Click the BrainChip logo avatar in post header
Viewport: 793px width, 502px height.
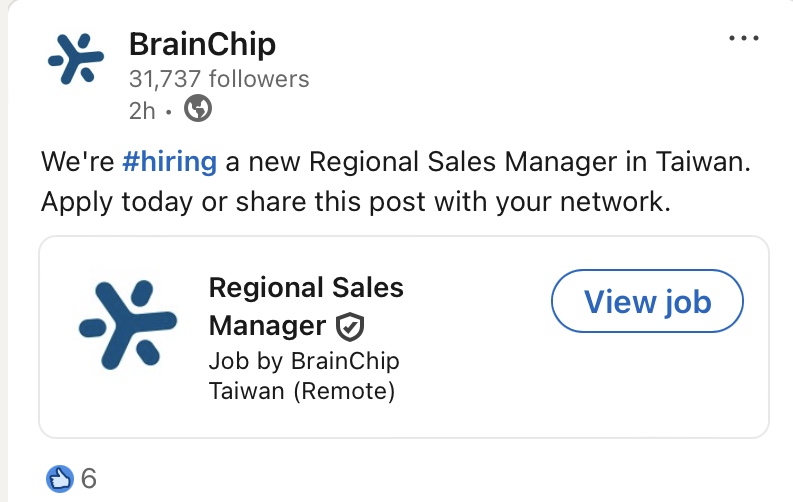click(76, 62)
